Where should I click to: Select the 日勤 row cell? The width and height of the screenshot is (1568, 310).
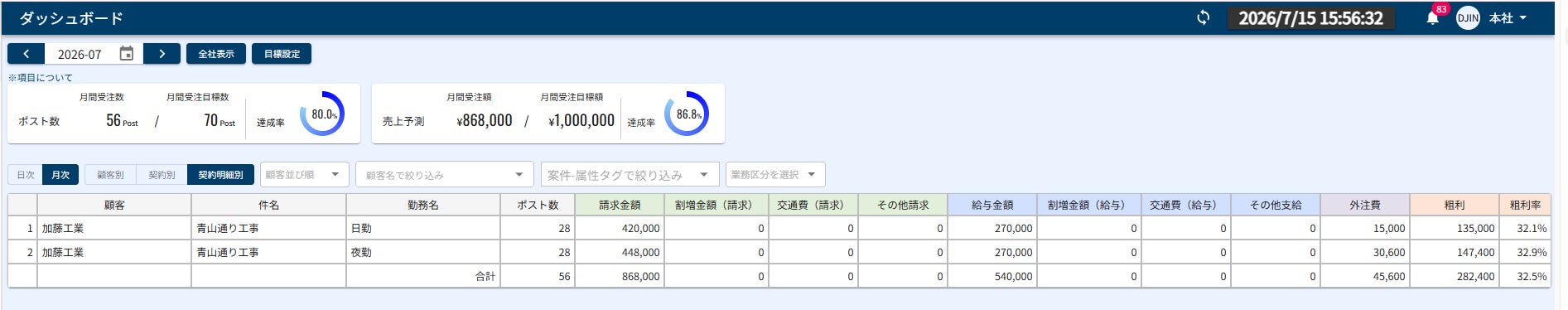pyautogui.click(x=423, y=228)
